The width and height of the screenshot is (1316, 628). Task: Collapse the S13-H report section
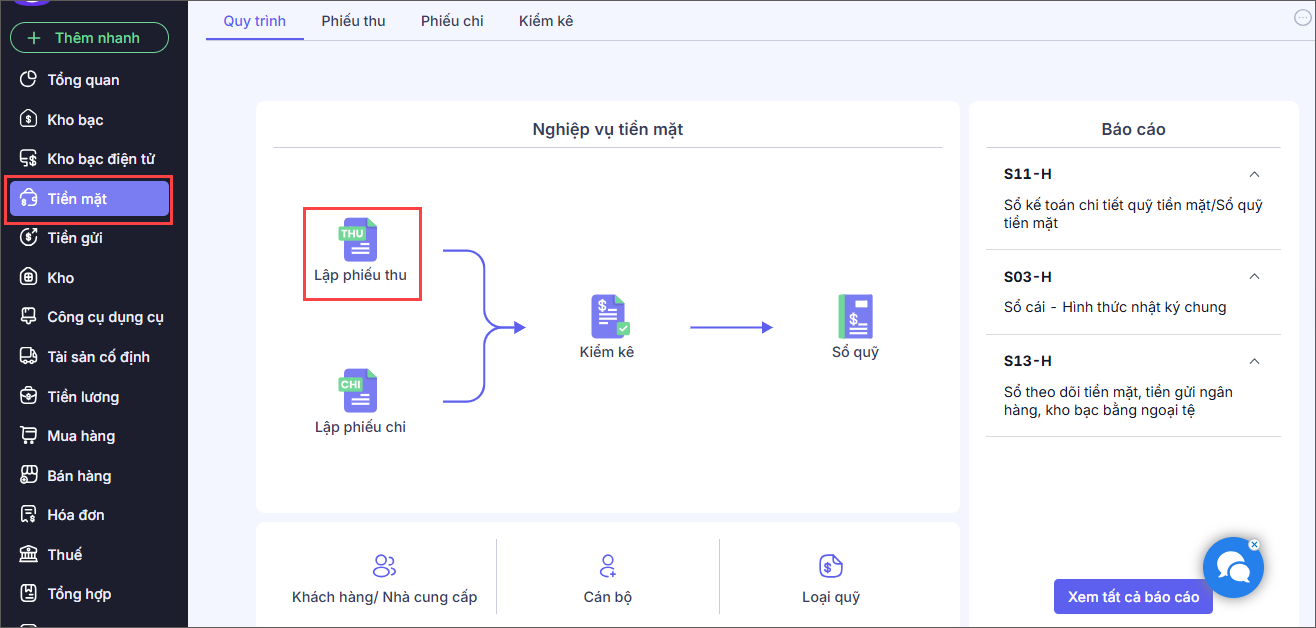[1255, 361]
